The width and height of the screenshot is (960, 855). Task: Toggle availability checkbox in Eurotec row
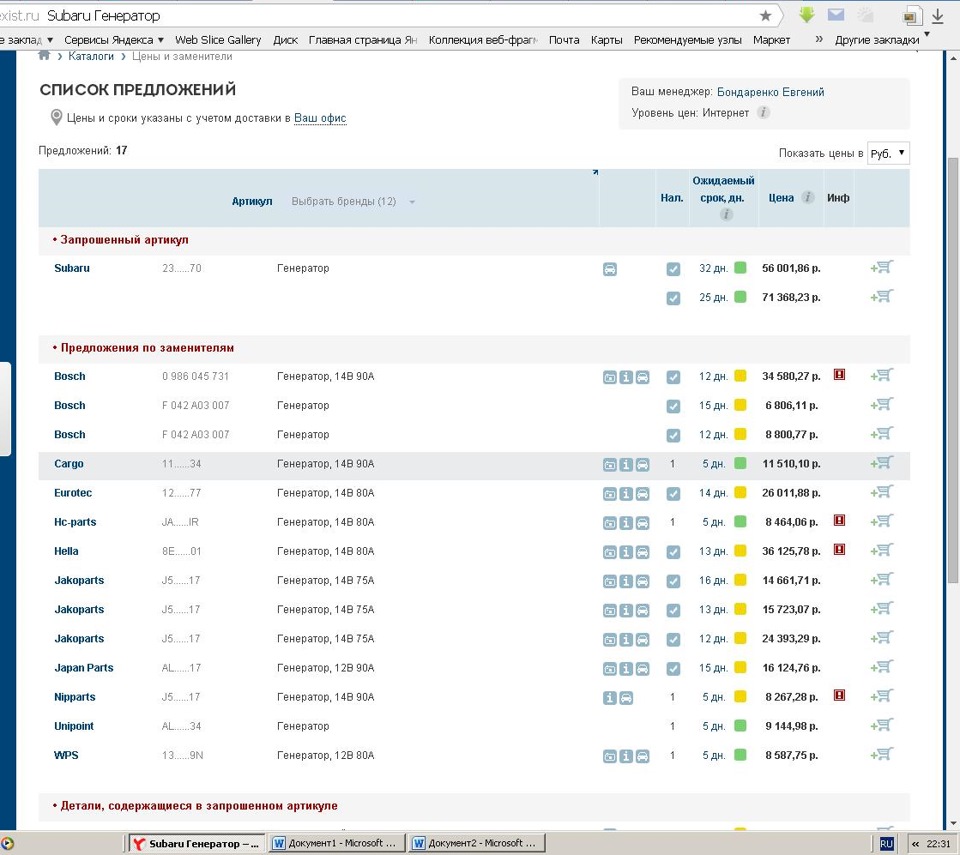point(673,494)
